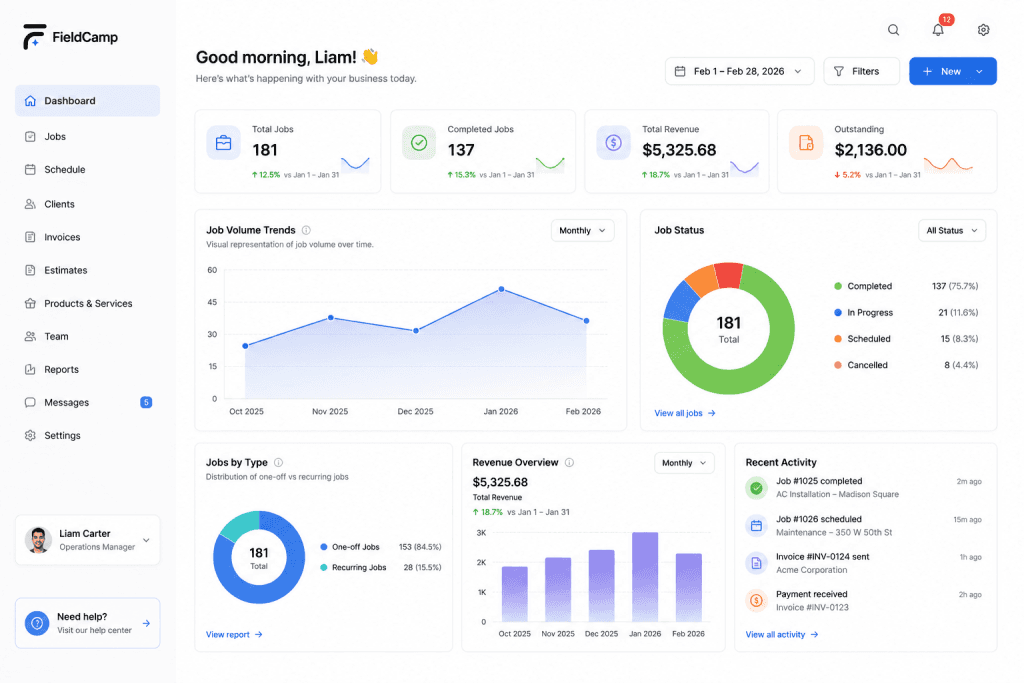Click the Recurring Jobs legend dot

point(323,567)
